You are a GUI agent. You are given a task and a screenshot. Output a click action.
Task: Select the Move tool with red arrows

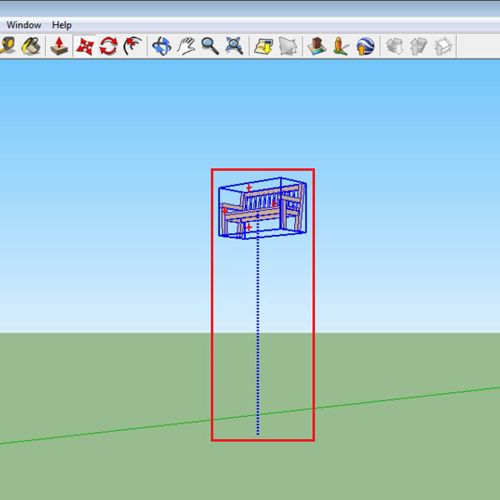84,46
